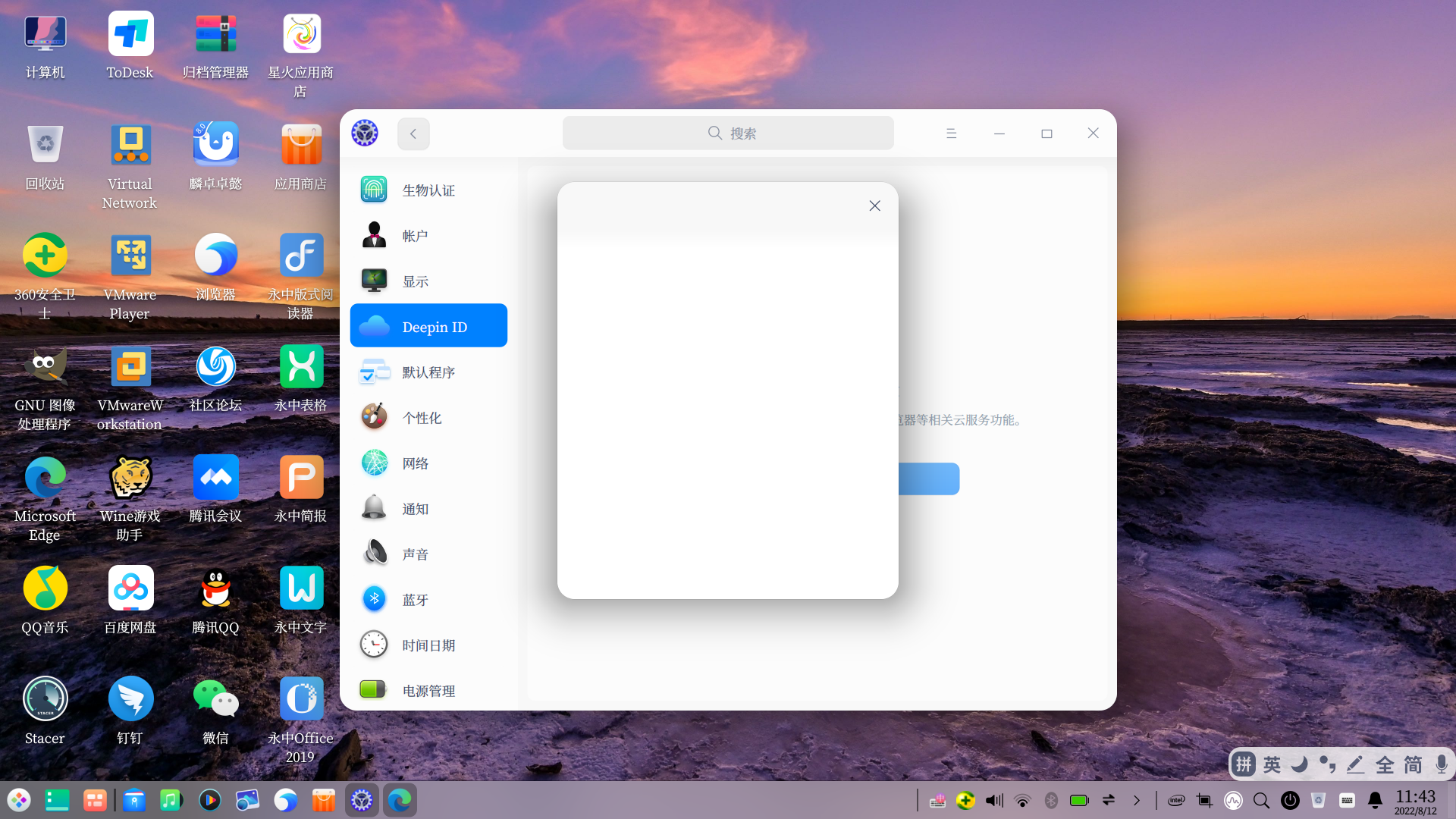
Task: Click the blue sign-in button behind the dialog
Action: point(929,479)
